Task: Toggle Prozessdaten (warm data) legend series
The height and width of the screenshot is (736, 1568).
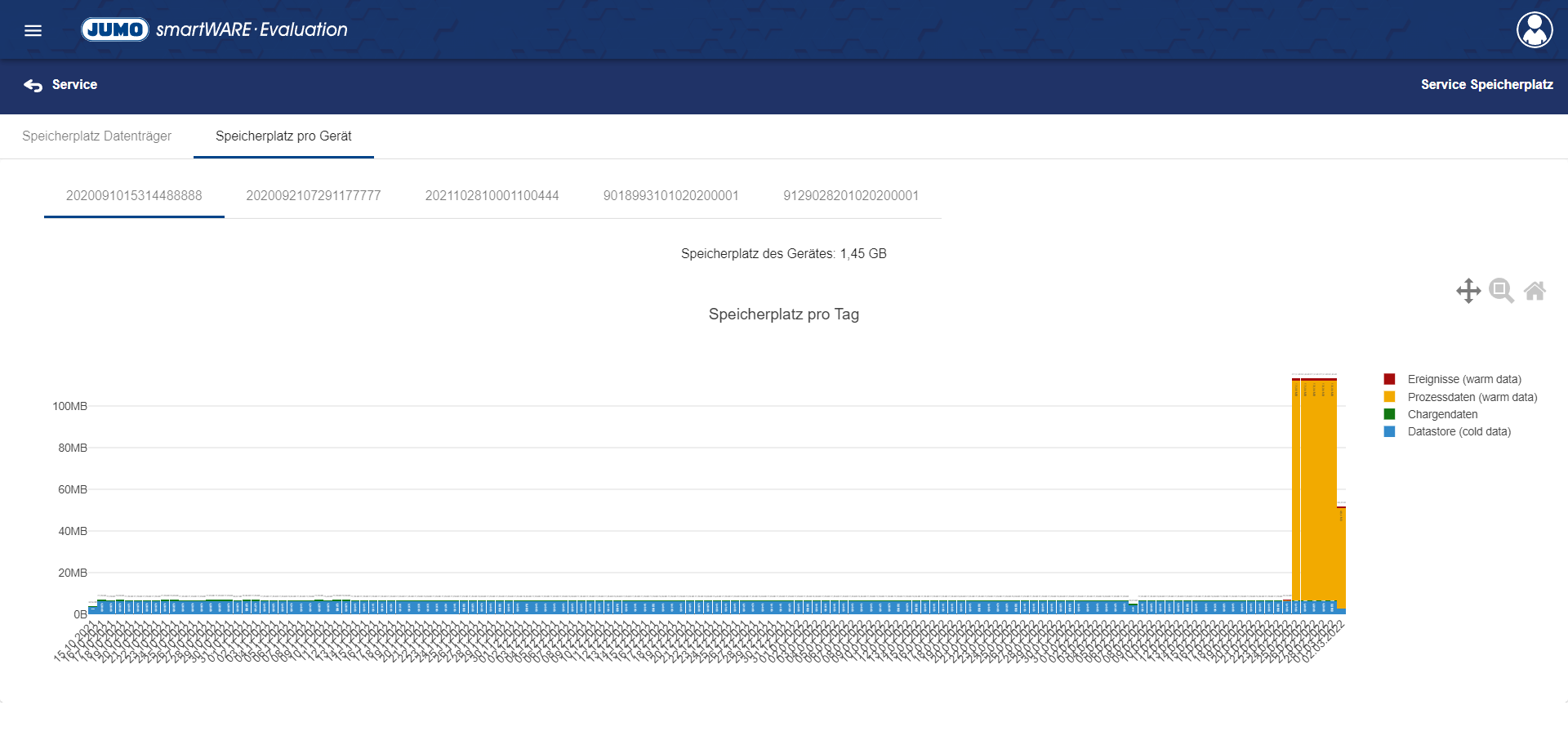Action: tap(1472, 398)
